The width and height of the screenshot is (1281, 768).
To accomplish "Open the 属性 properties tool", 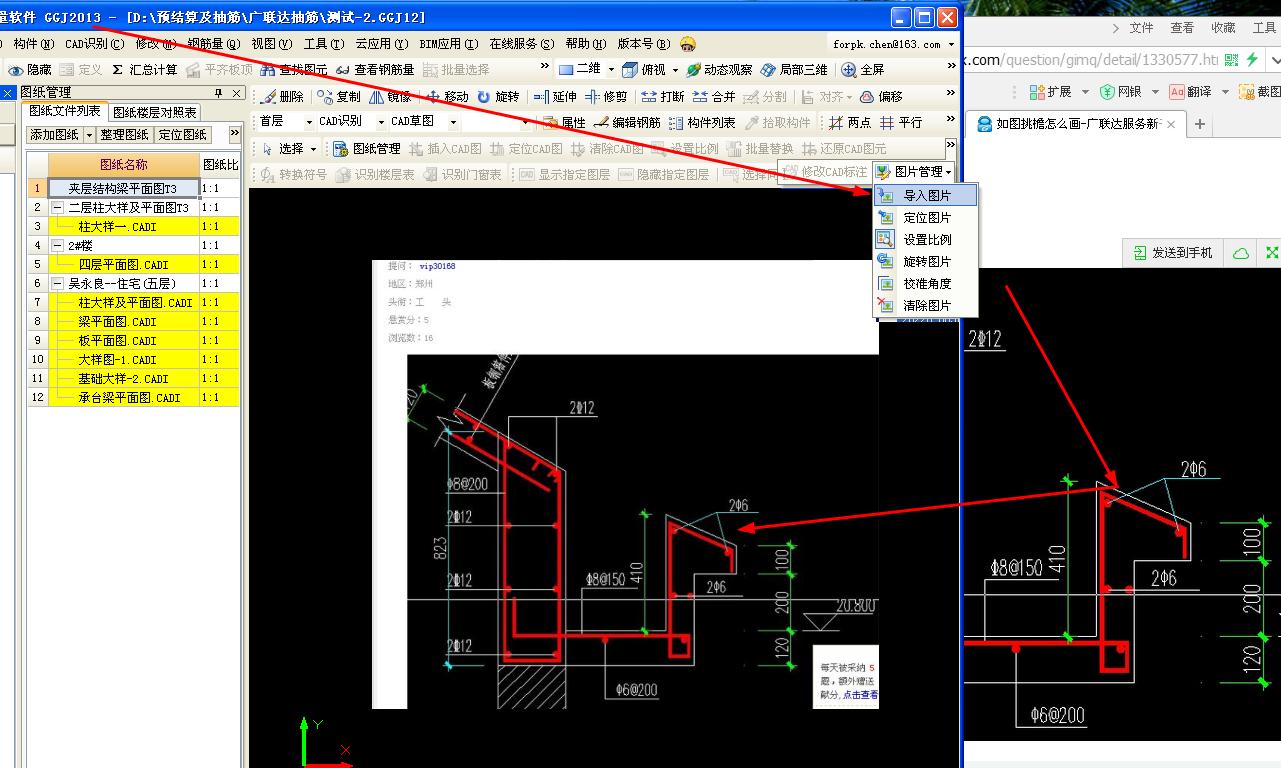I will pos(564,123).
